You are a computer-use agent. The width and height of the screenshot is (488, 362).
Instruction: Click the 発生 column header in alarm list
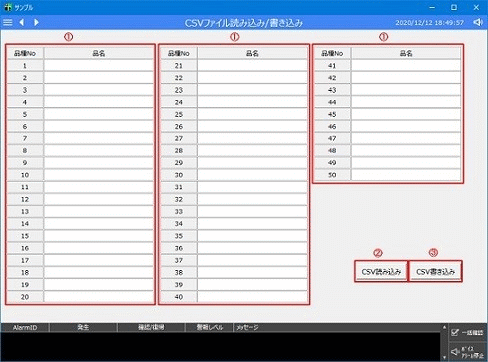click(83, 328)
